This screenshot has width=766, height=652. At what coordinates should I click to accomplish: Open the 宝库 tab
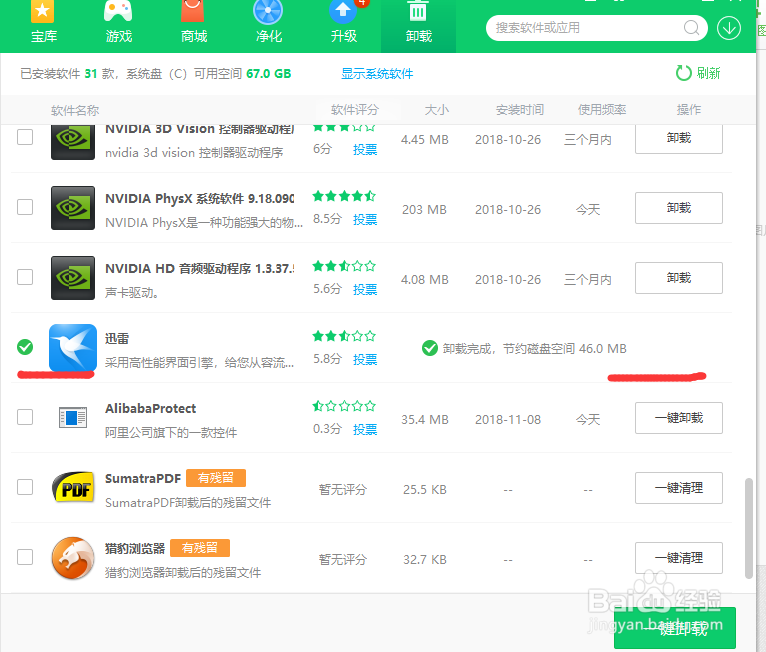click(43, 23)
